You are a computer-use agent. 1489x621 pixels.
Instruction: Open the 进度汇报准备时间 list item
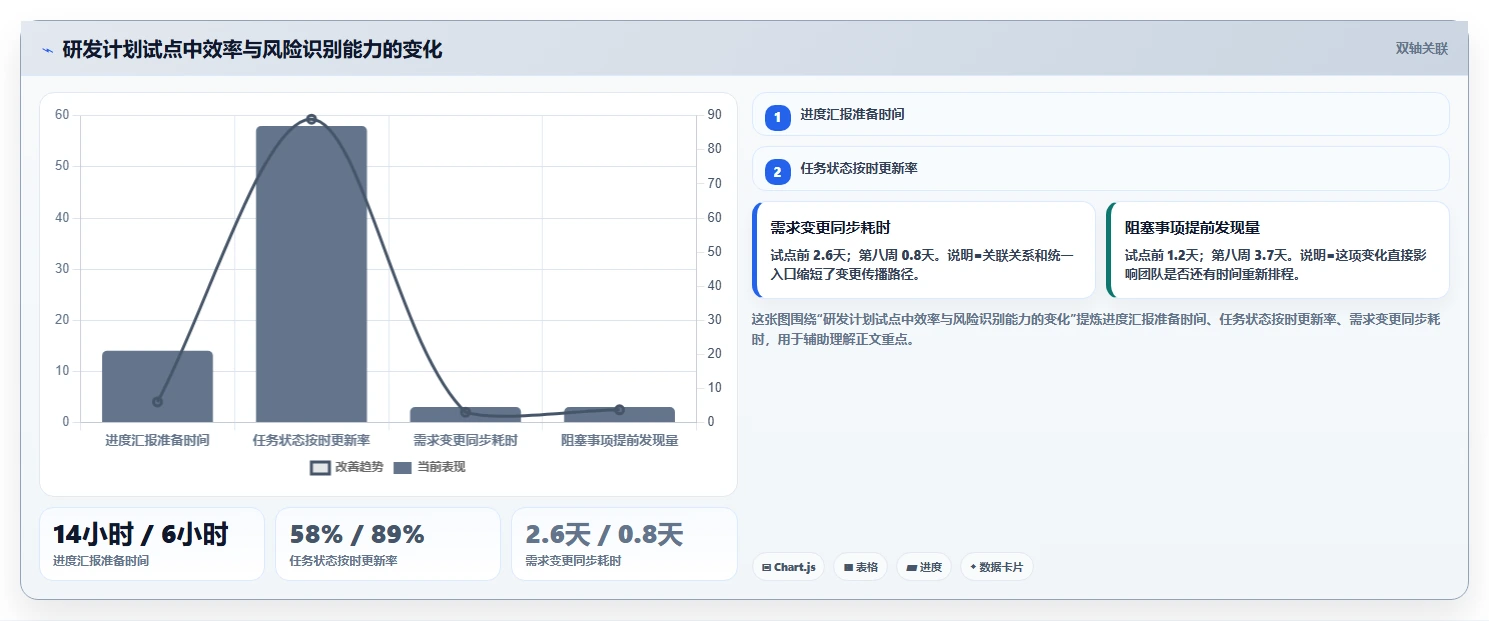point(1100,114)
